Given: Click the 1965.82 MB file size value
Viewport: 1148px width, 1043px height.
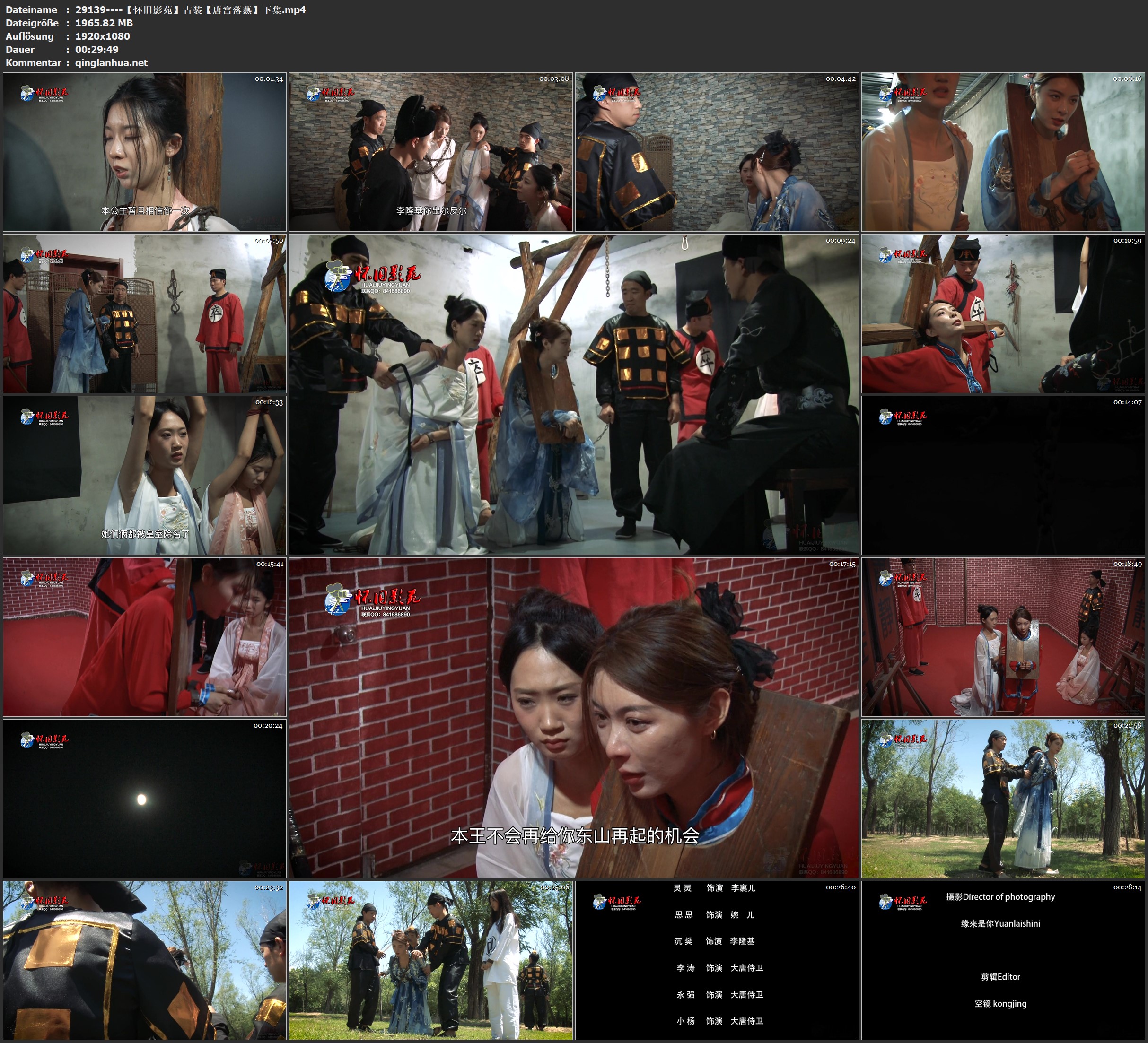Looking at the screenshot, I should tap(104, 23).
